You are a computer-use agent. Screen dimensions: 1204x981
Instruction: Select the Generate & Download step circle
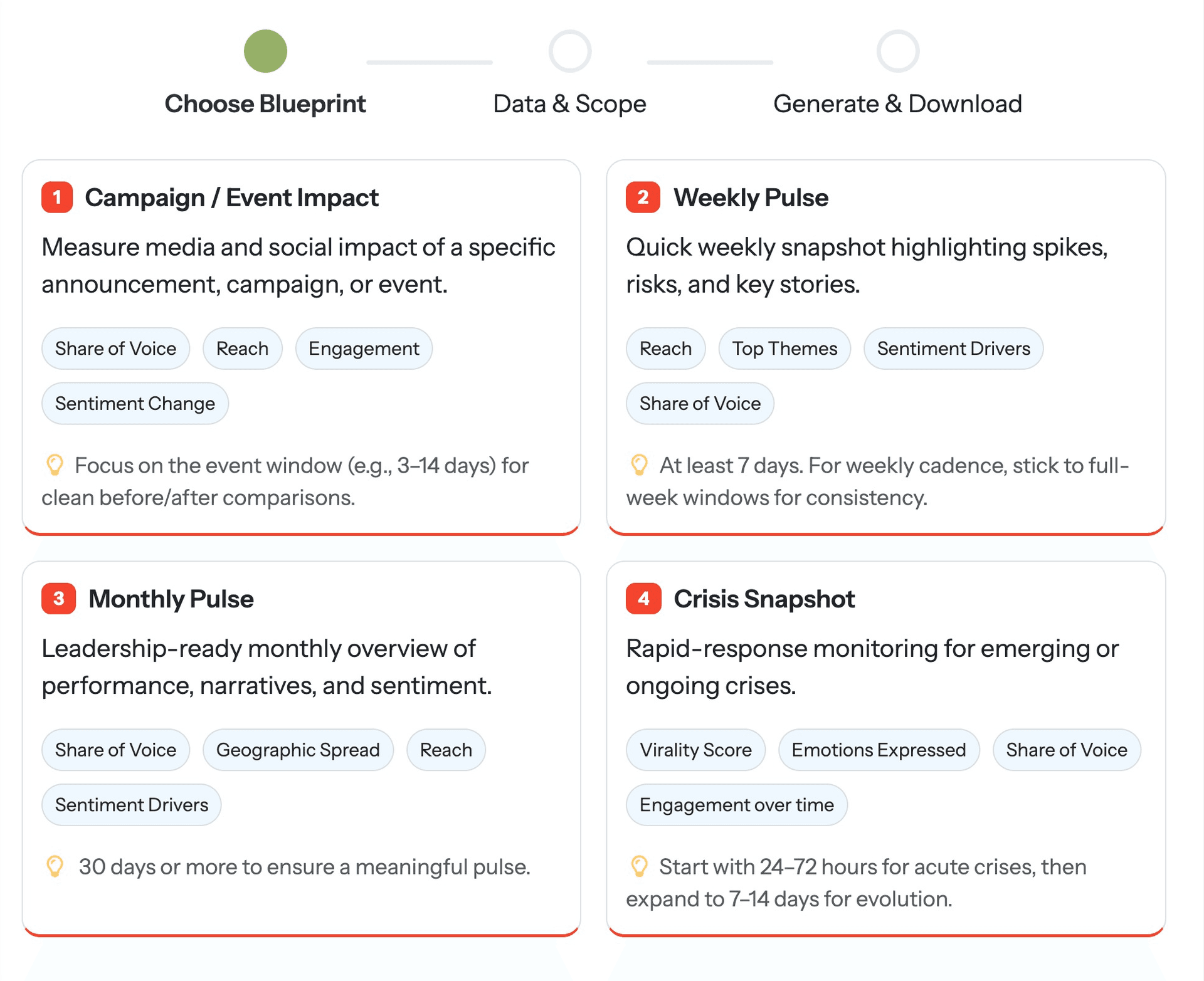(897, 51)
